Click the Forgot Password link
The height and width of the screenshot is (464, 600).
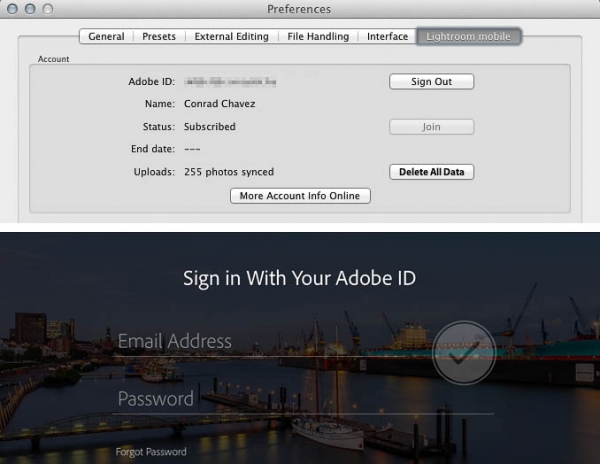[x=151, y=452]
